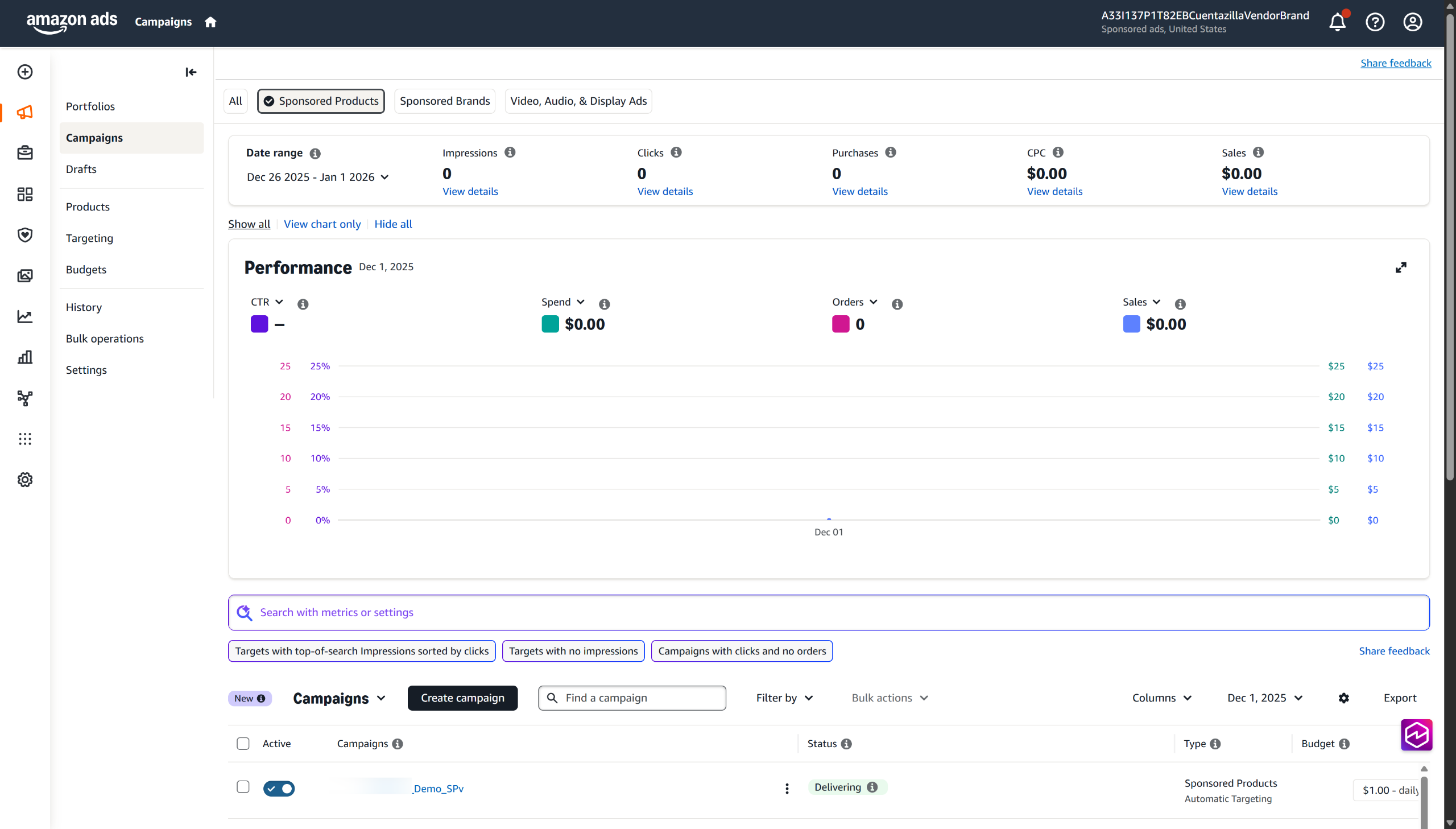Click the megaphone campaigns sidebar icon
The image size is (1456, 829).
click(x=24, y=112)
